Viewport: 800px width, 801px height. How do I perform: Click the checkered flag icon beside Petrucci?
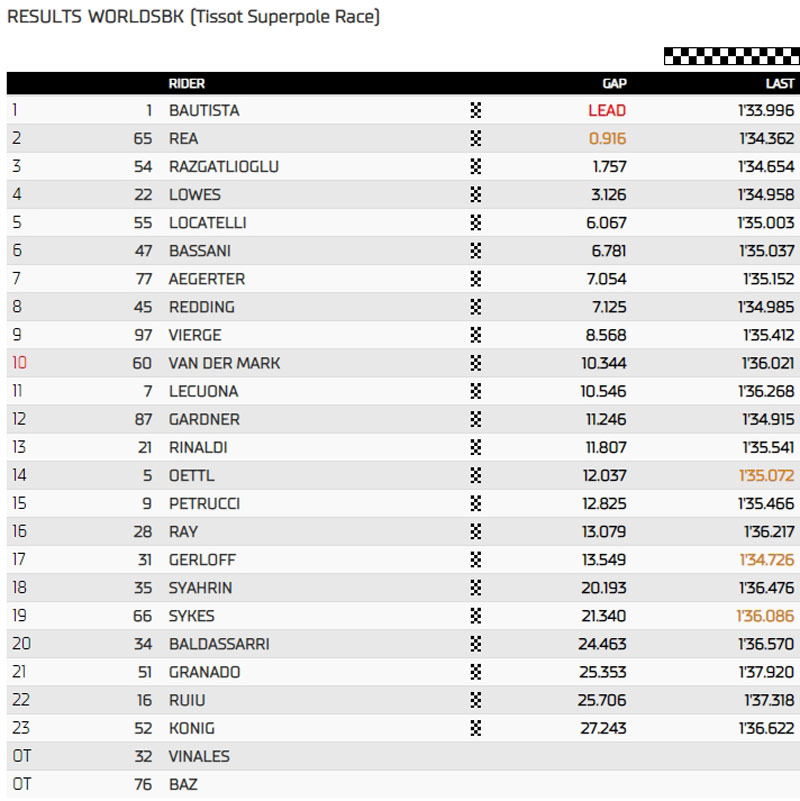[476, 503]
